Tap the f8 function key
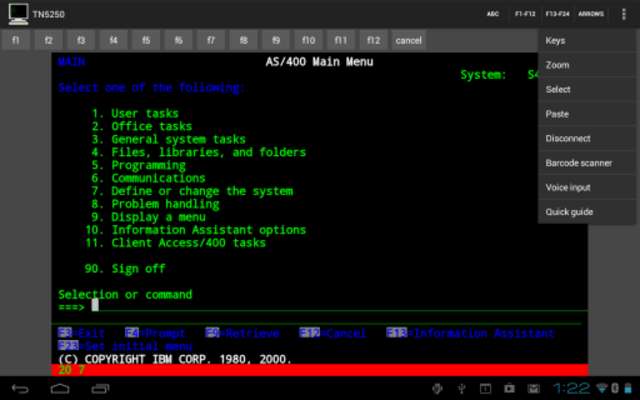 243,40
